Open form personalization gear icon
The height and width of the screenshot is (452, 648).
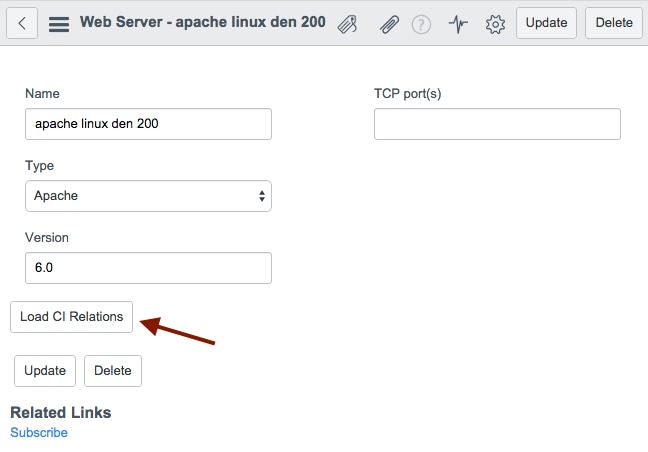(x=495, y=24)
